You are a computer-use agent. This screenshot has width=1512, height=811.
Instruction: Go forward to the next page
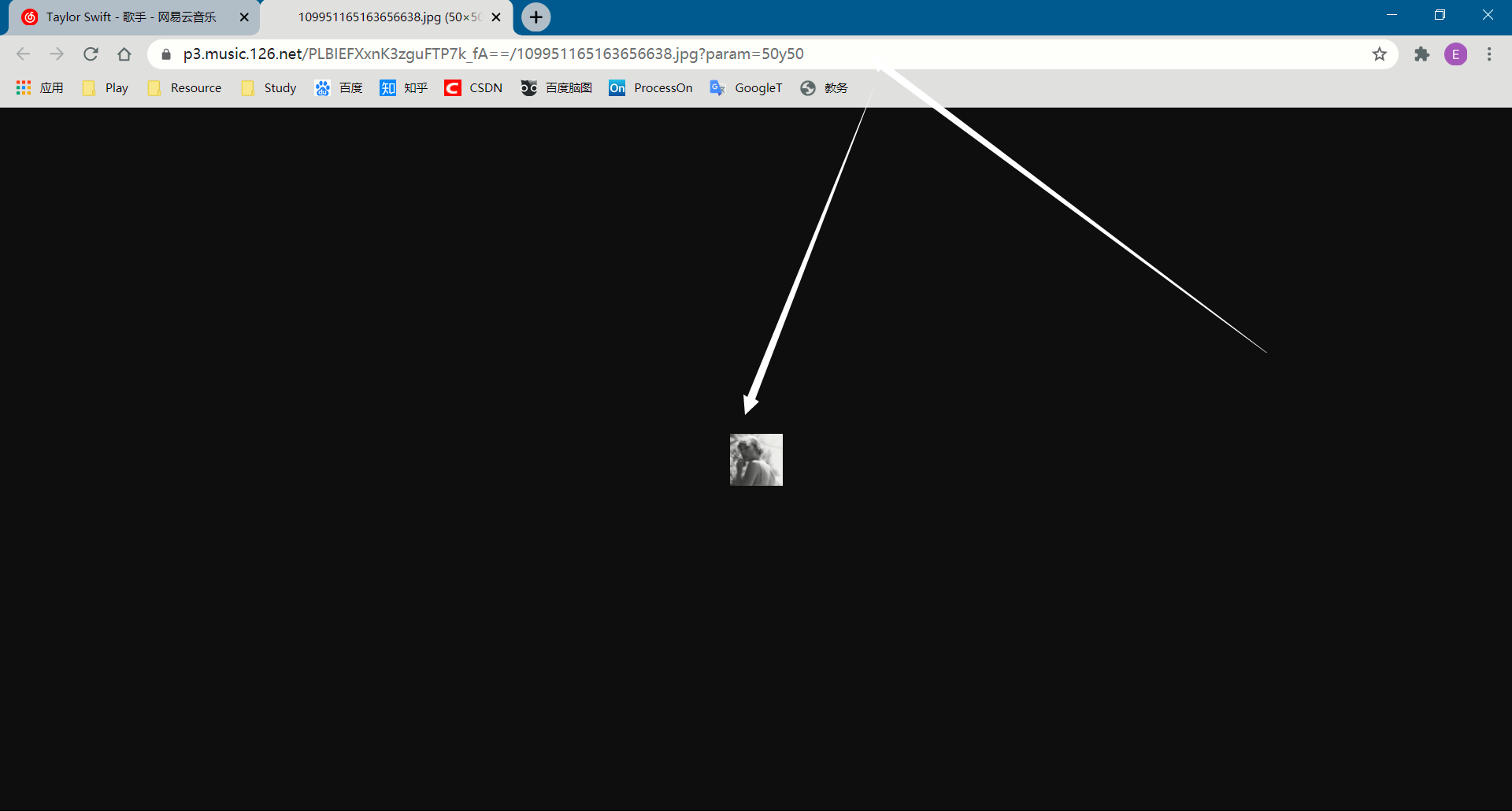57,54
